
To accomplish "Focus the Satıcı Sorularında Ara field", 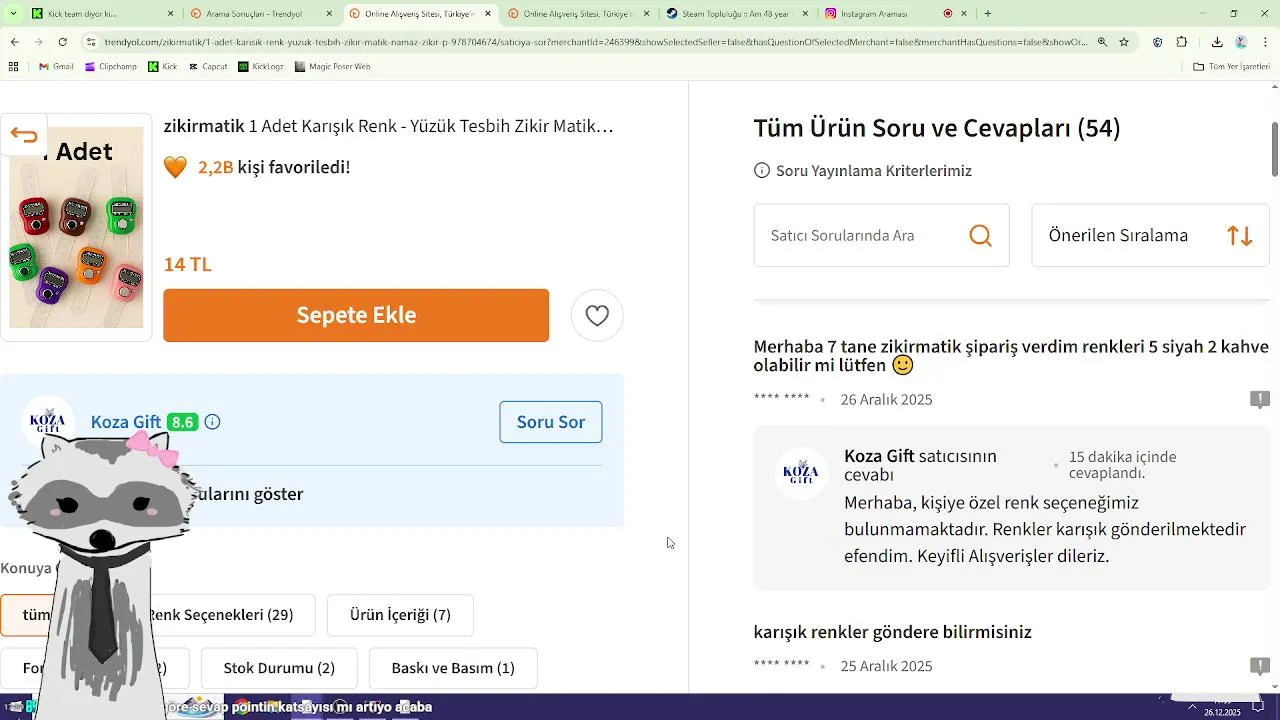I will click(x=860, y=236).
